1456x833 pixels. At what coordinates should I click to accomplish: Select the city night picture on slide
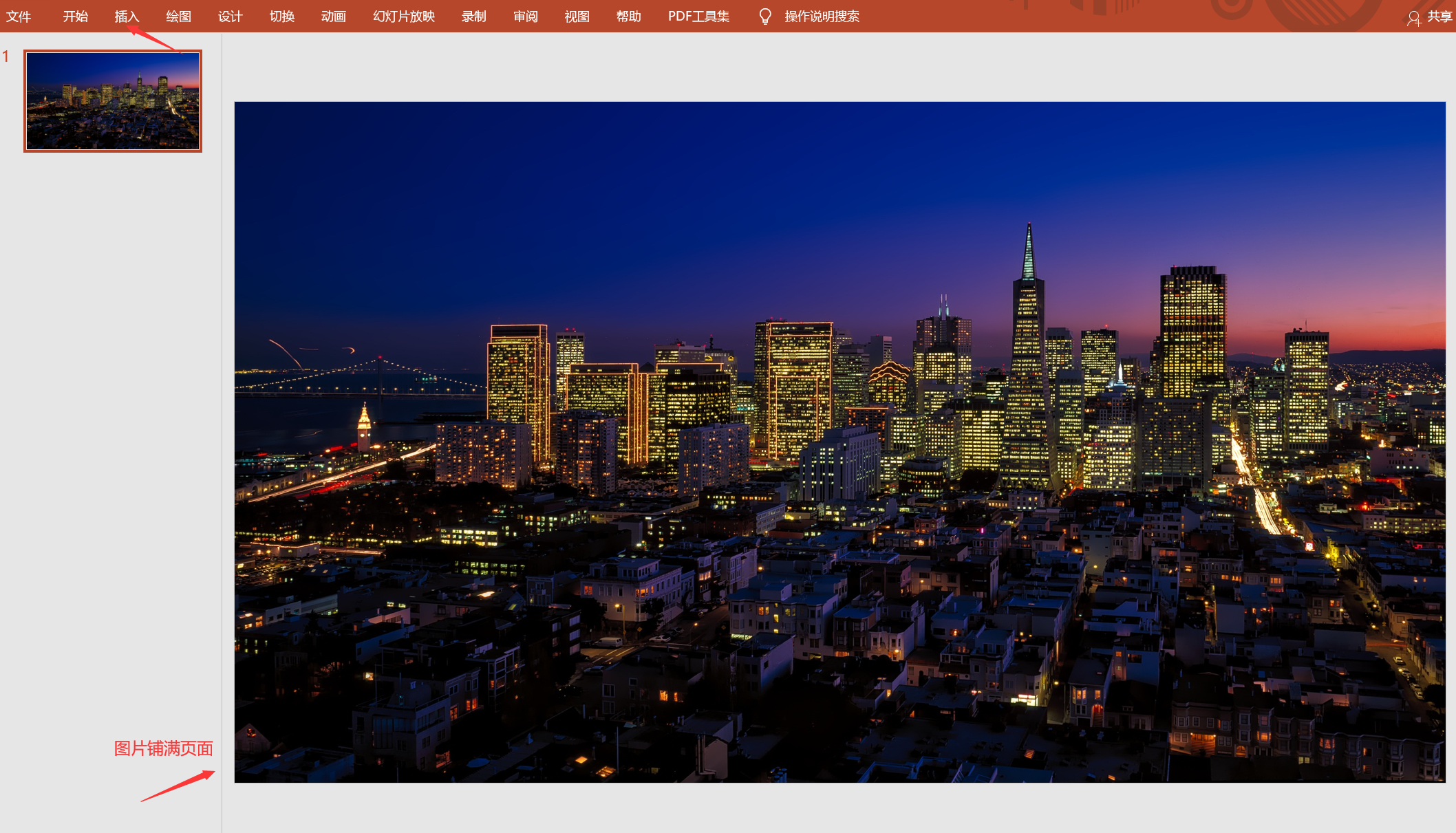coord(839,442)
